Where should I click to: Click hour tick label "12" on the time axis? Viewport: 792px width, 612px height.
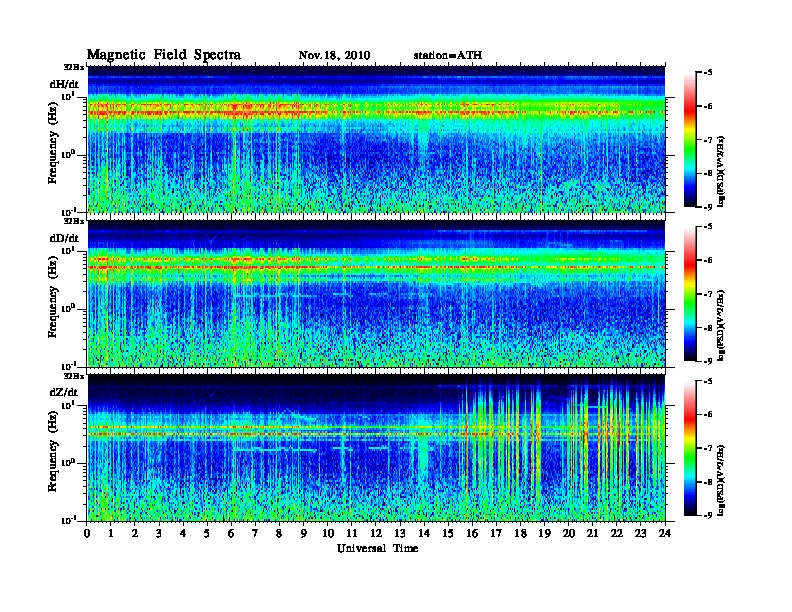pos(376,533)
